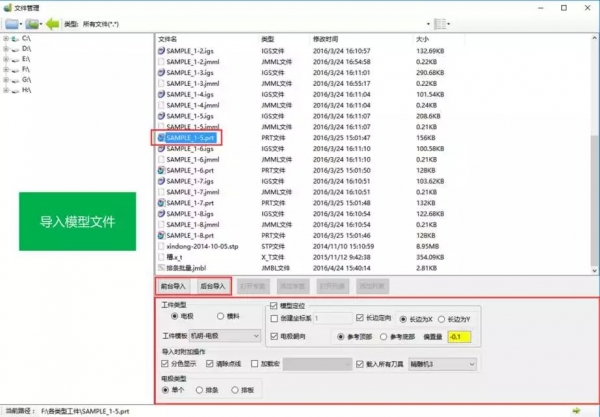The width and height of the screenshot is (600, 417).
Task: Click the file icon of SAMPLE_1-2.igs
Action: 161,50
